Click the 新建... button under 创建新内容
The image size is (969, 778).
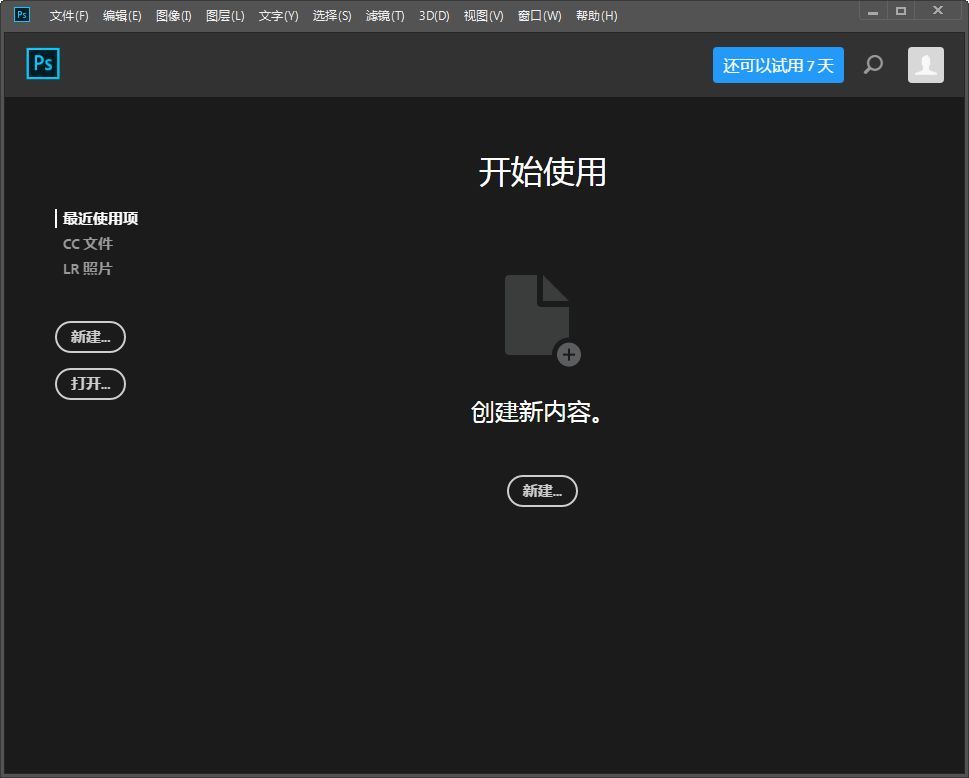click(x=542, y=491)
